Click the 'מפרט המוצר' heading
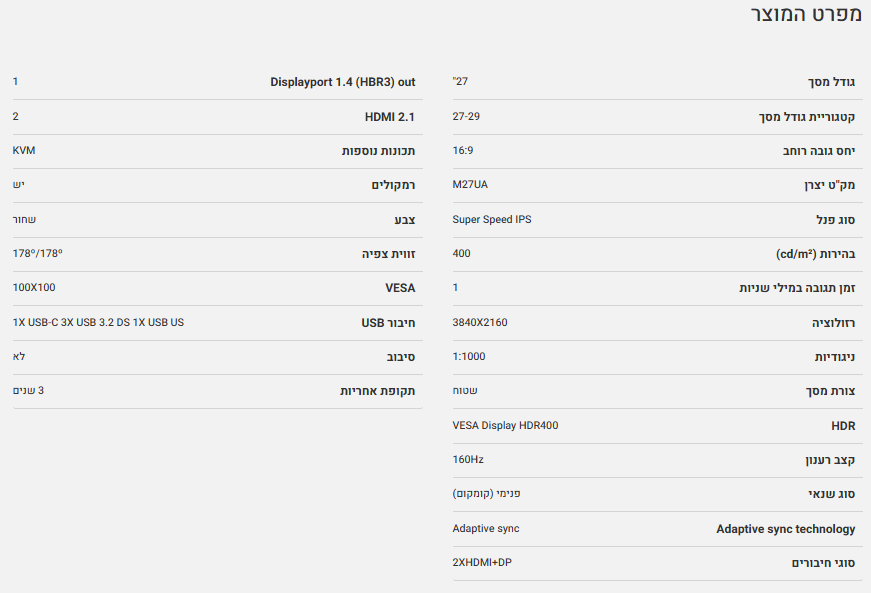Viewport: 871px width, 593px height. 806,15
